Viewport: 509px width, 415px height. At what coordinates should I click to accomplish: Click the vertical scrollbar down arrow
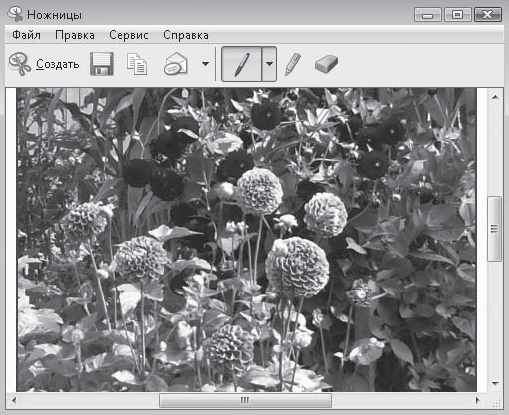tap(495, 384)
